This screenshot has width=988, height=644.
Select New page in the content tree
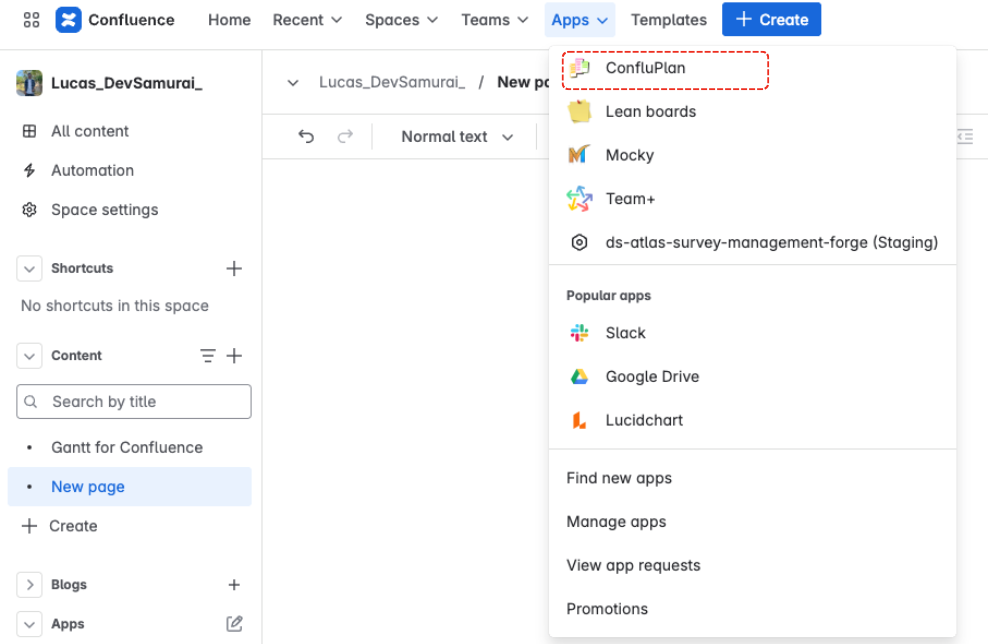coord(130,486)
